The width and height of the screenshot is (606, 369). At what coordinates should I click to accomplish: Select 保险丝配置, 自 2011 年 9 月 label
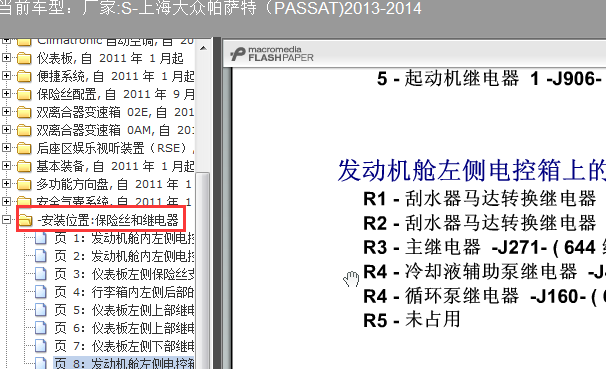pos(115,94)
